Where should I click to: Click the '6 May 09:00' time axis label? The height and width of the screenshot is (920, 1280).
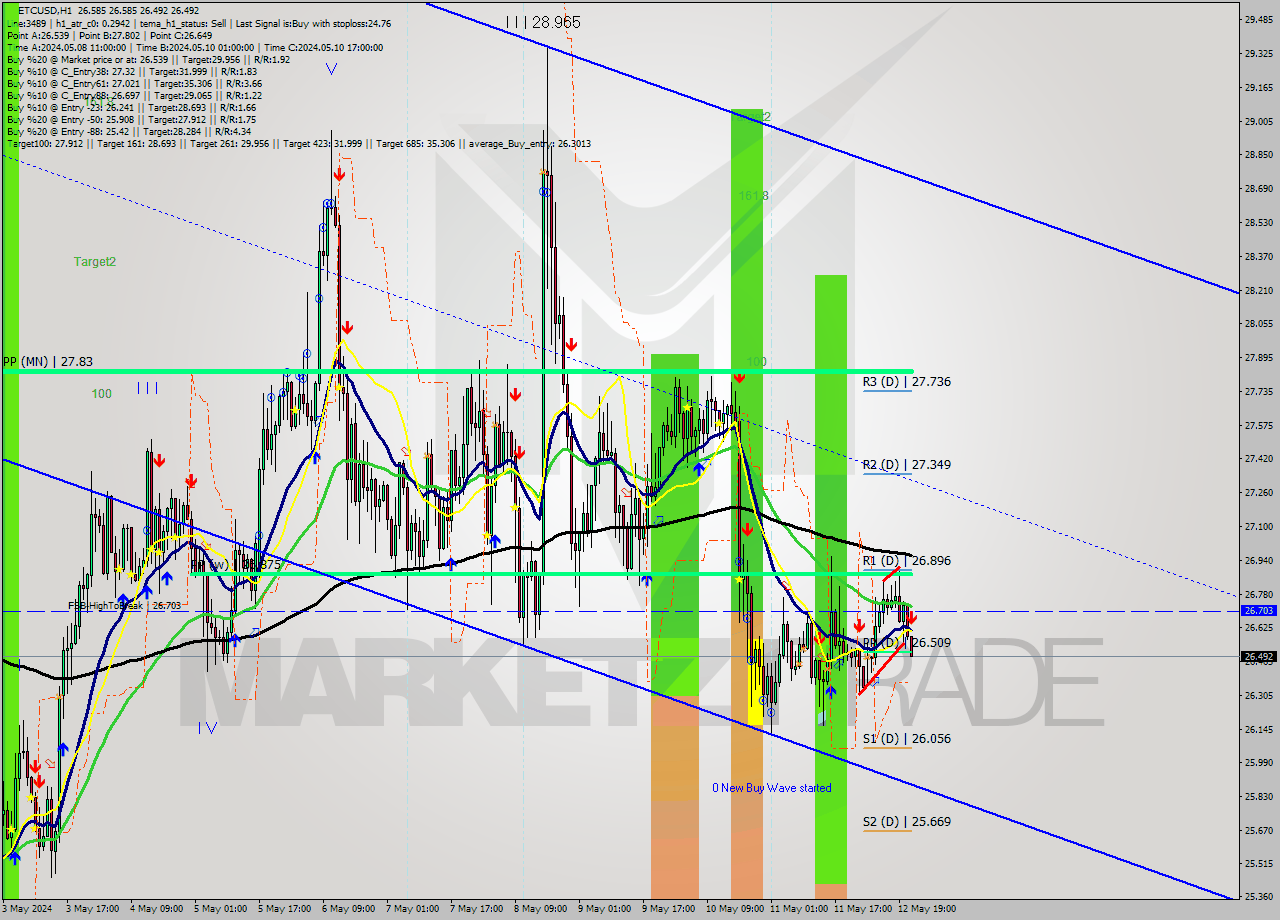pos(349,909)
